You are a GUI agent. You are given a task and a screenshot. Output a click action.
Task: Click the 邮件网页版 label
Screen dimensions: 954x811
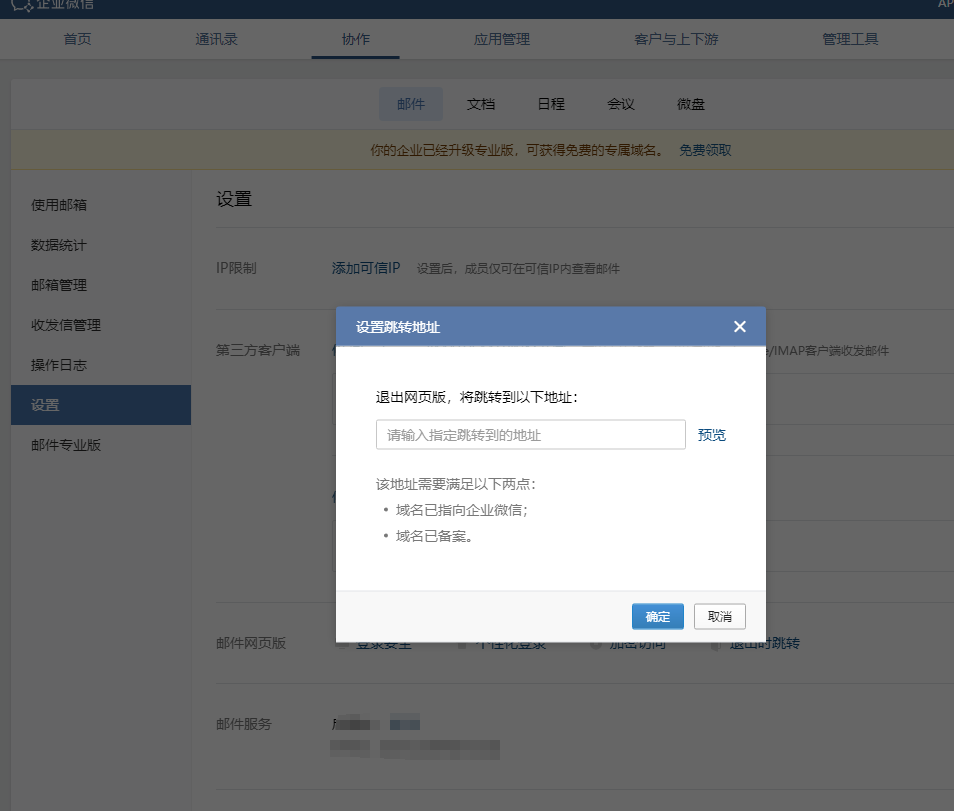[251, 643]
